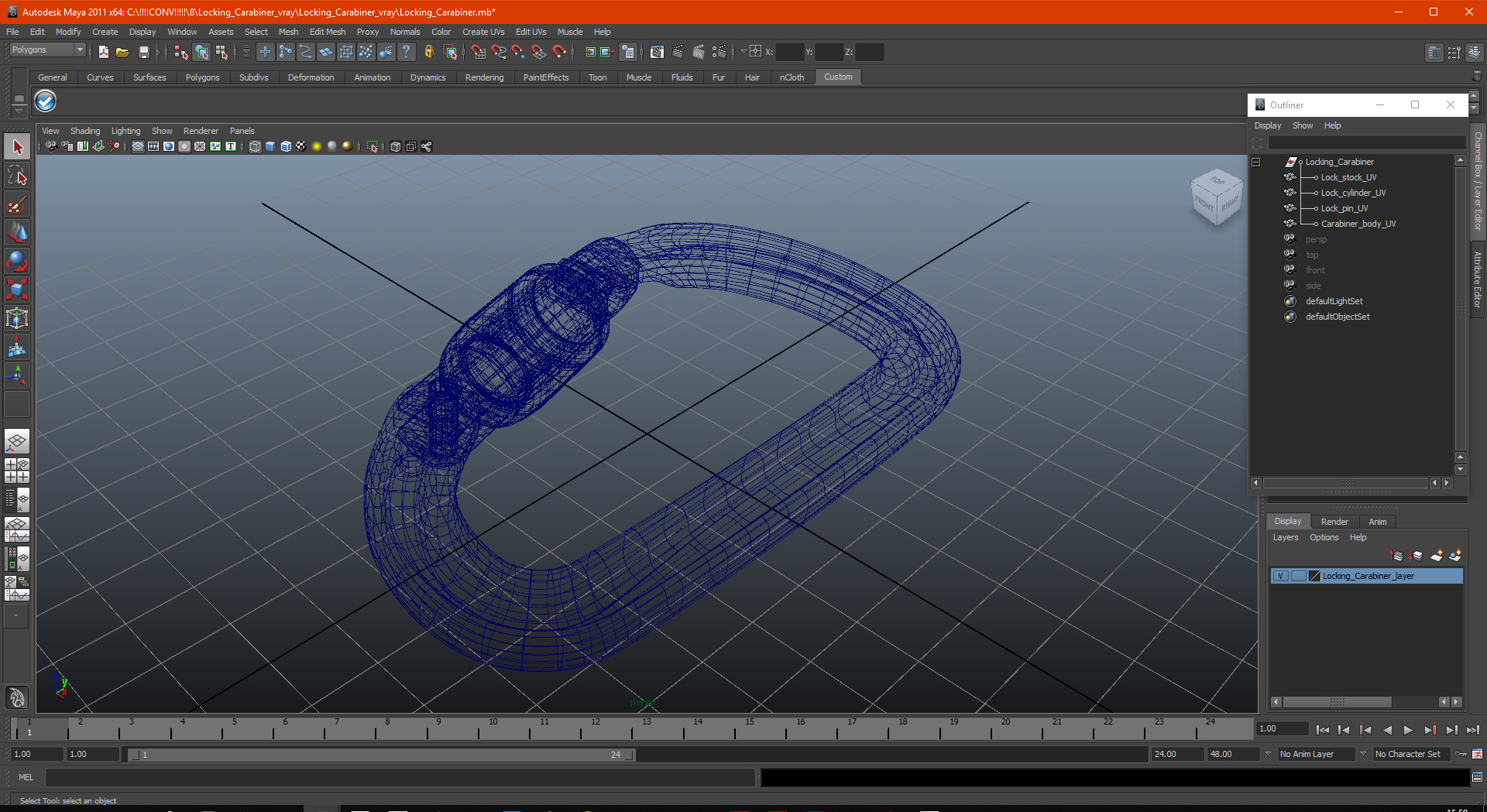Toggle wireframe shading in viewport
The width and height of the screenshot is (1487, 812).
pyautogui.click(x=255, y=146)
